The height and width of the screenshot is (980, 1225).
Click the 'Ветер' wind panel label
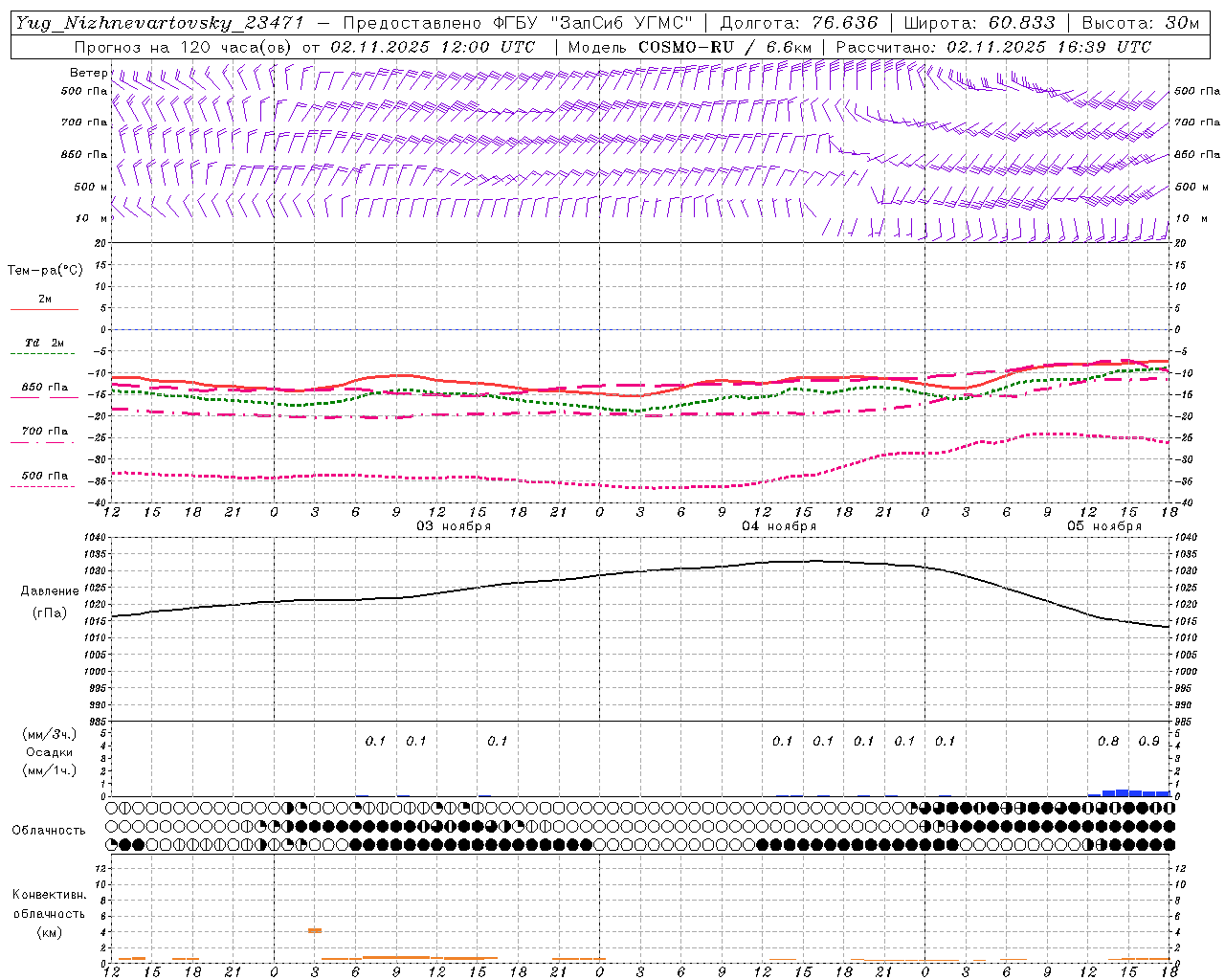click(88, 73)
